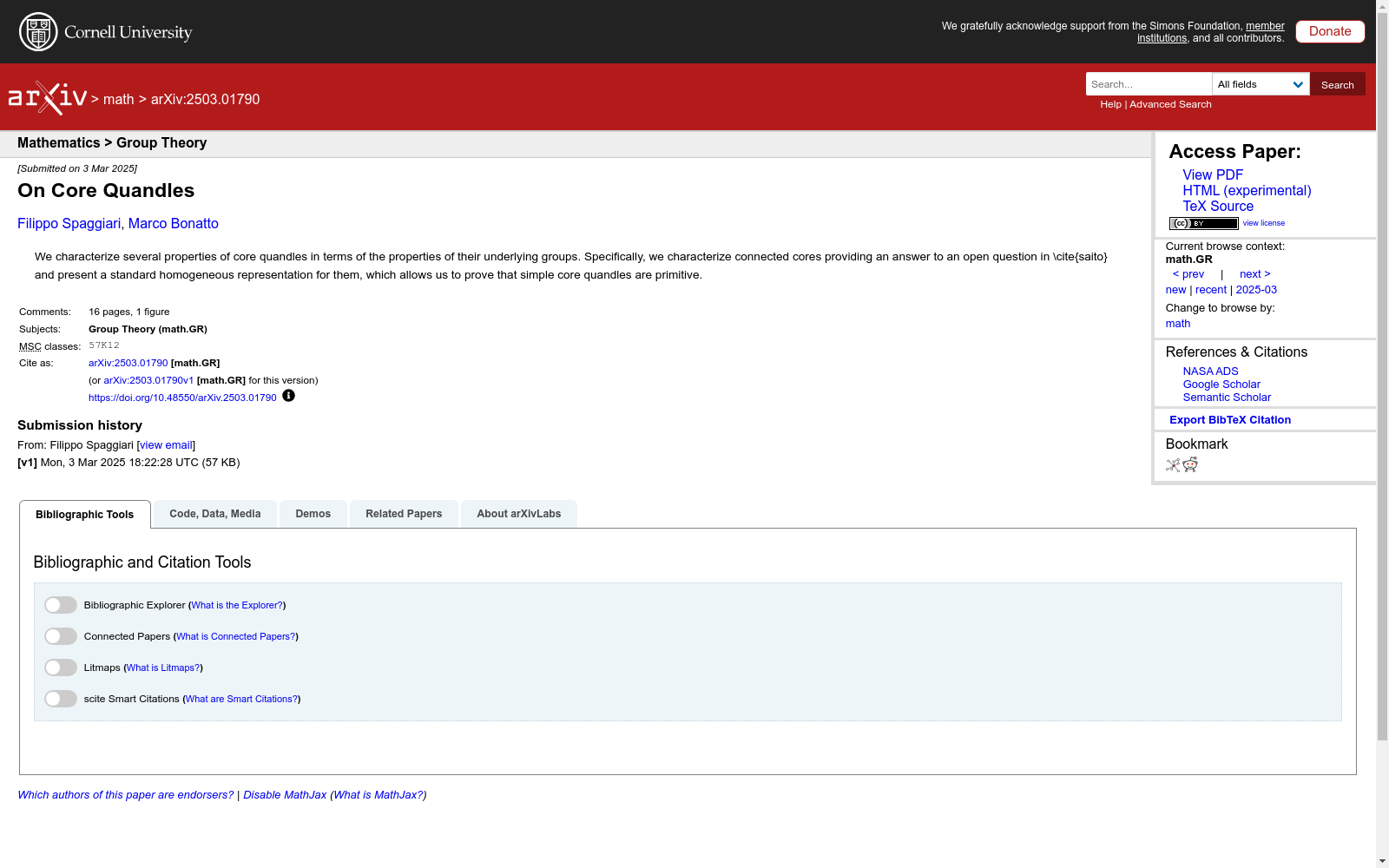1389x868 pixels.
Task: Open What is Litmaps? link
Action: point(163,667)
